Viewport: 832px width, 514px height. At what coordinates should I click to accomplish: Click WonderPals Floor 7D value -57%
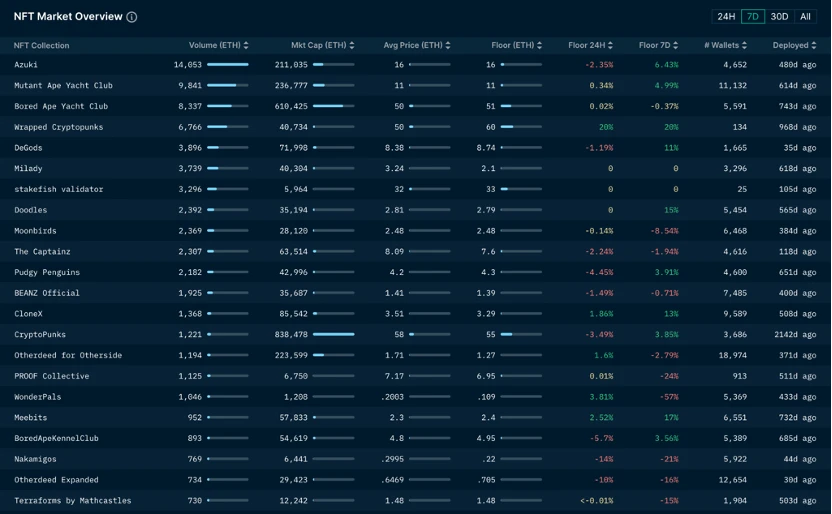point(669,397)
